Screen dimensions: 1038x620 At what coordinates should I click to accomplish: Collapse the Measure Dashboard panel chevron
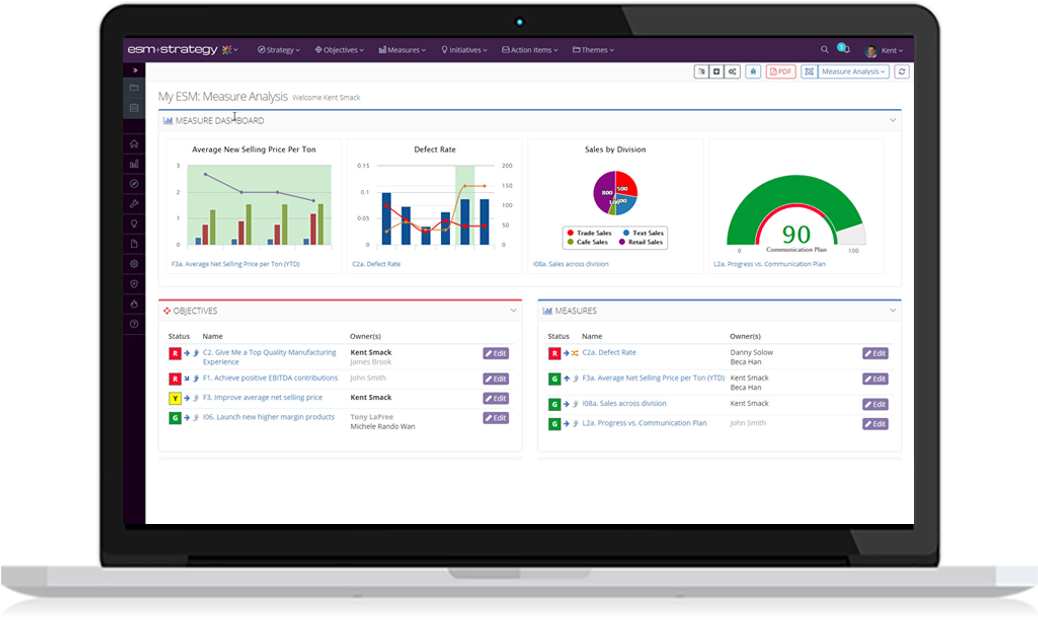coord(894,119)
